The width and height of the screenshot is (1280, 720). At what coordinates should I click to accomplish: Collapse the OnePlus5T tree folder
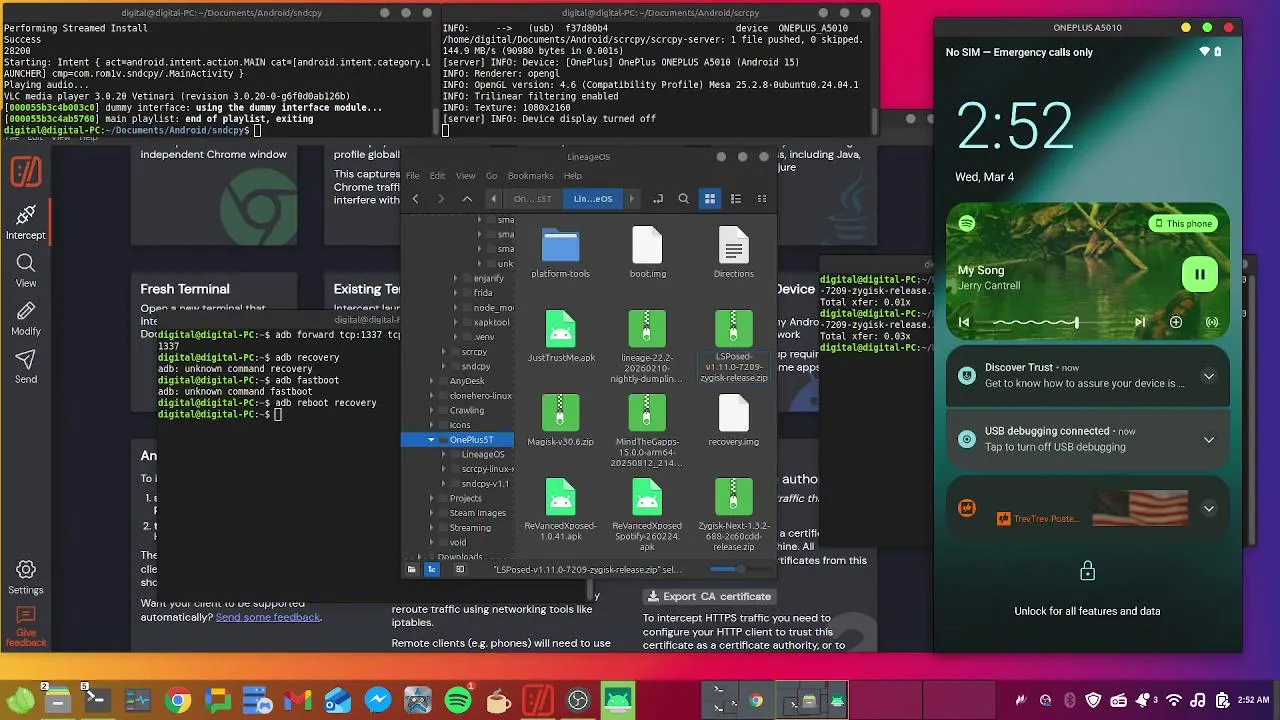[431, 440]
